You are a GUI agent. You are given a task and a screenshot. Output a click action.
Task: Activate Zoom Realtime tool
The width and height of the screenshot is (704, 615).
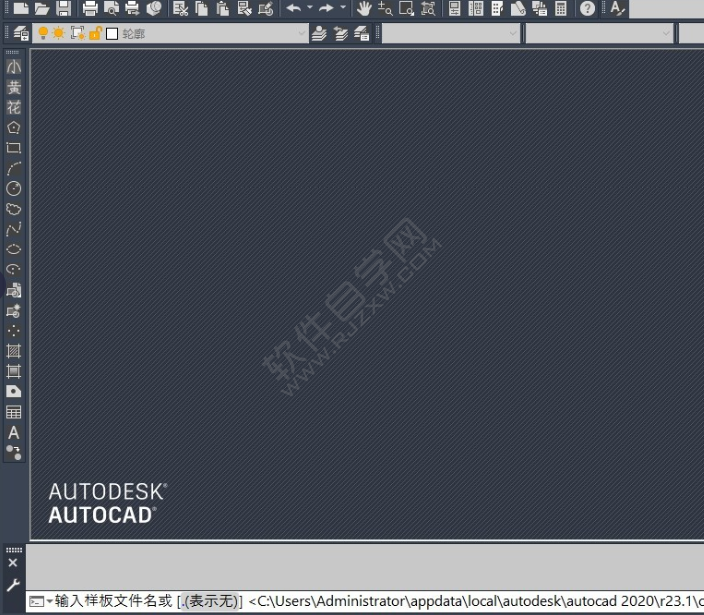click(x=385, y=8)
